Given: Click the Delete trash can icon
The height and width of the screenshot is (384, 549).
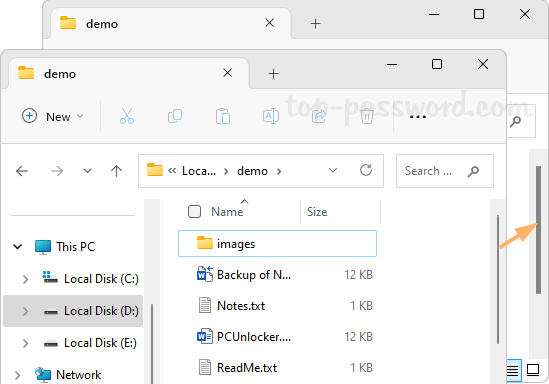Looking at the screenshot, I should click(367, 116).
